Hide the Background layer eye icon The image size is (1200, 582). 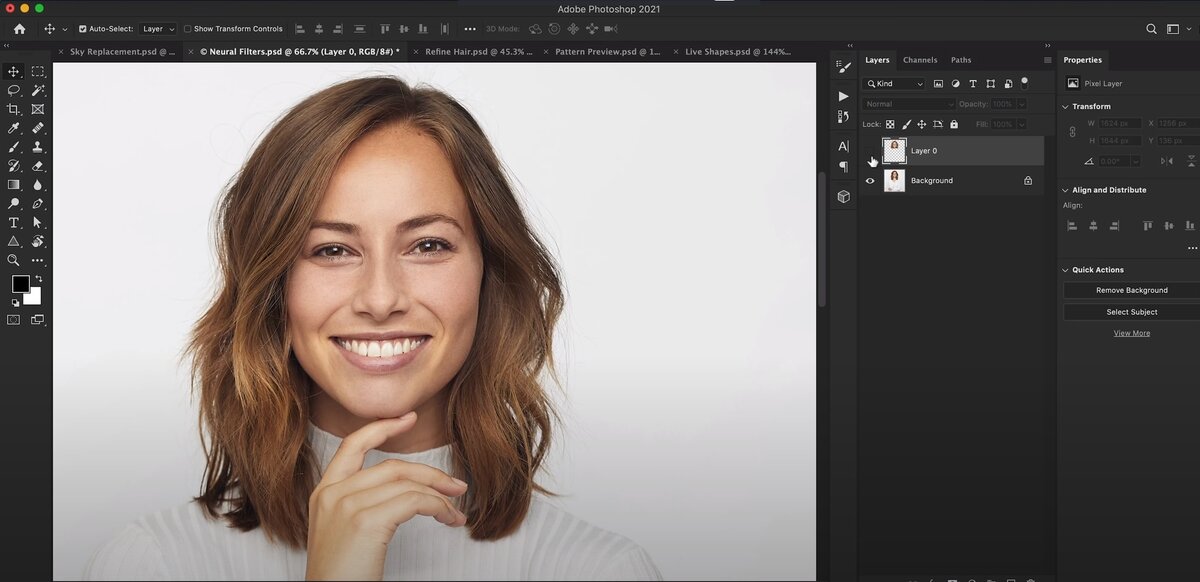tap(870, 181)
